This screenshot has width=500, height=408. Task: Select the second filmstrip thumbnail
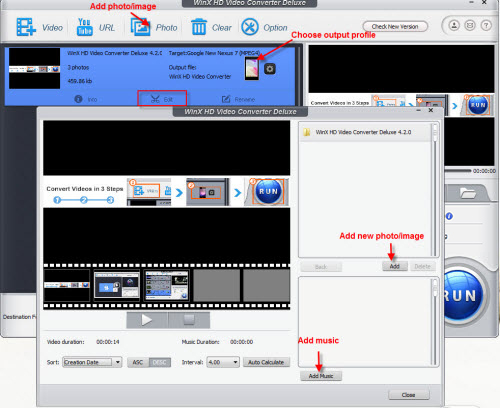(x=117, y=285)
